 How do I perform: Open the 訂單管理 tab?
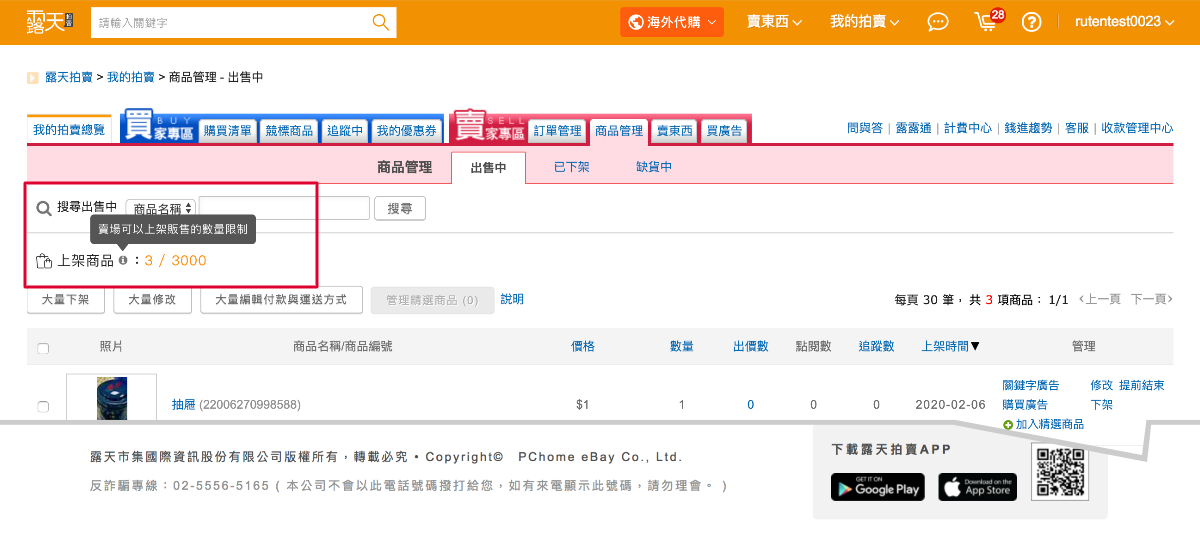pos(557,131)
